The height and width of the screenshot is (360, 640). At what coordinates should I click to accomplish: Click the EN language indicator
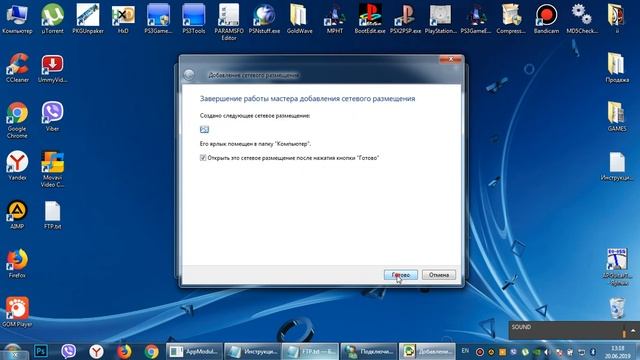[x=464, y=351]
